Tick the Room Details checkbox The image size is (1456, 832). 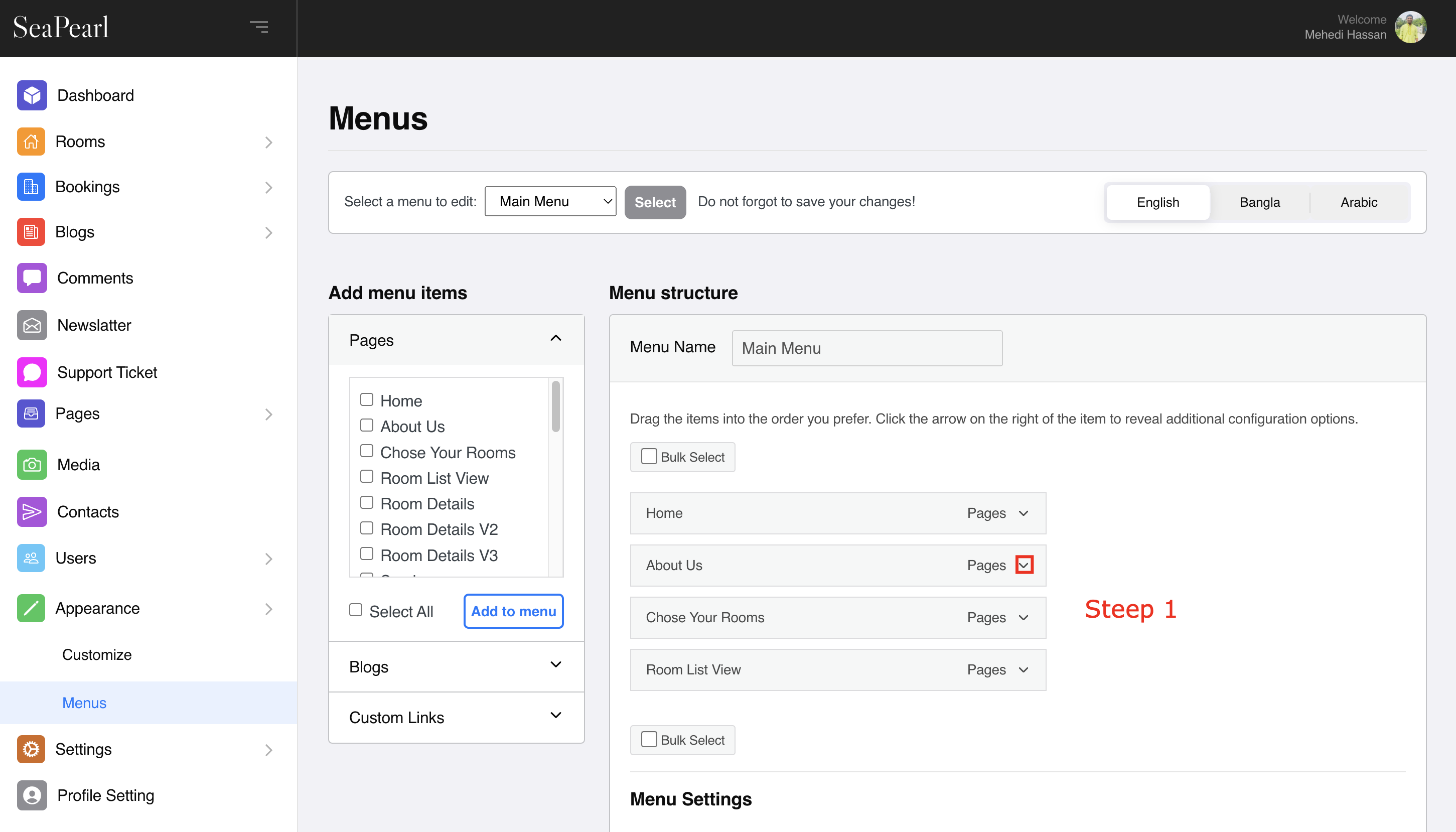(x=367, y=502)
